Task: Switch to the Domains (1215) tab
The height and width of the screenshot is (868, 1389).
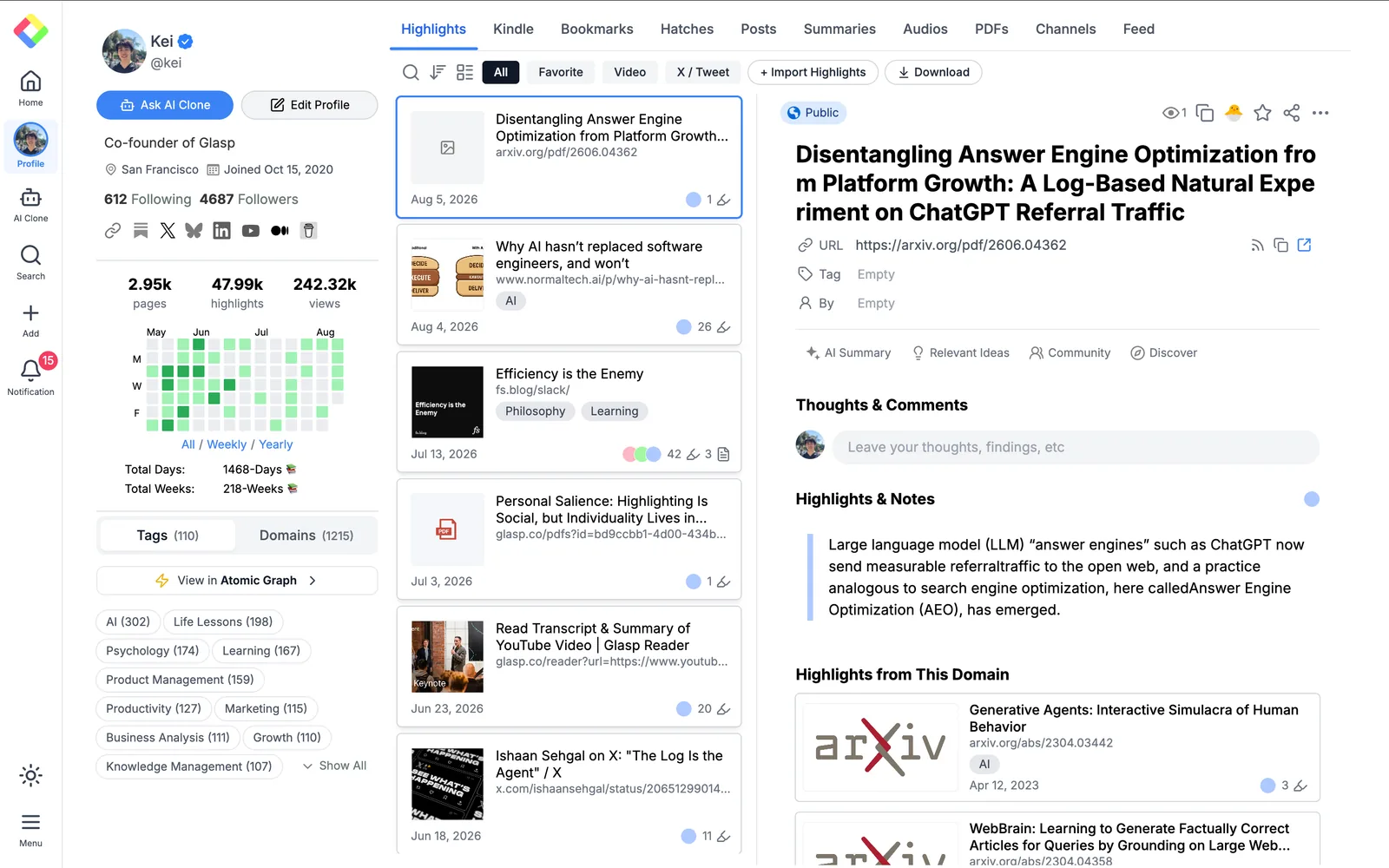Action: [x=306, y=536]
